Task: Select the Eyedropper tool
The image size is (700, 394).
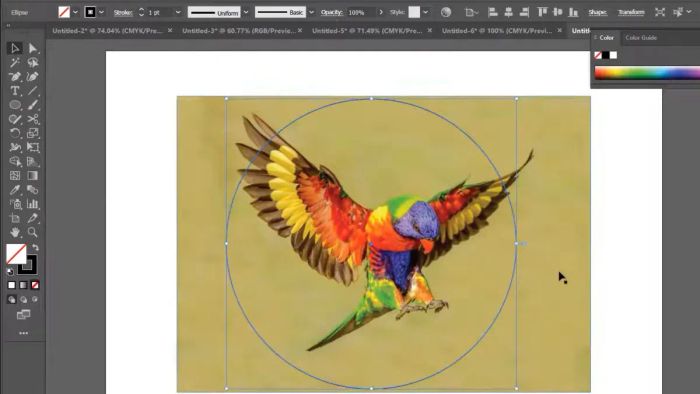Action: [15, 190]
